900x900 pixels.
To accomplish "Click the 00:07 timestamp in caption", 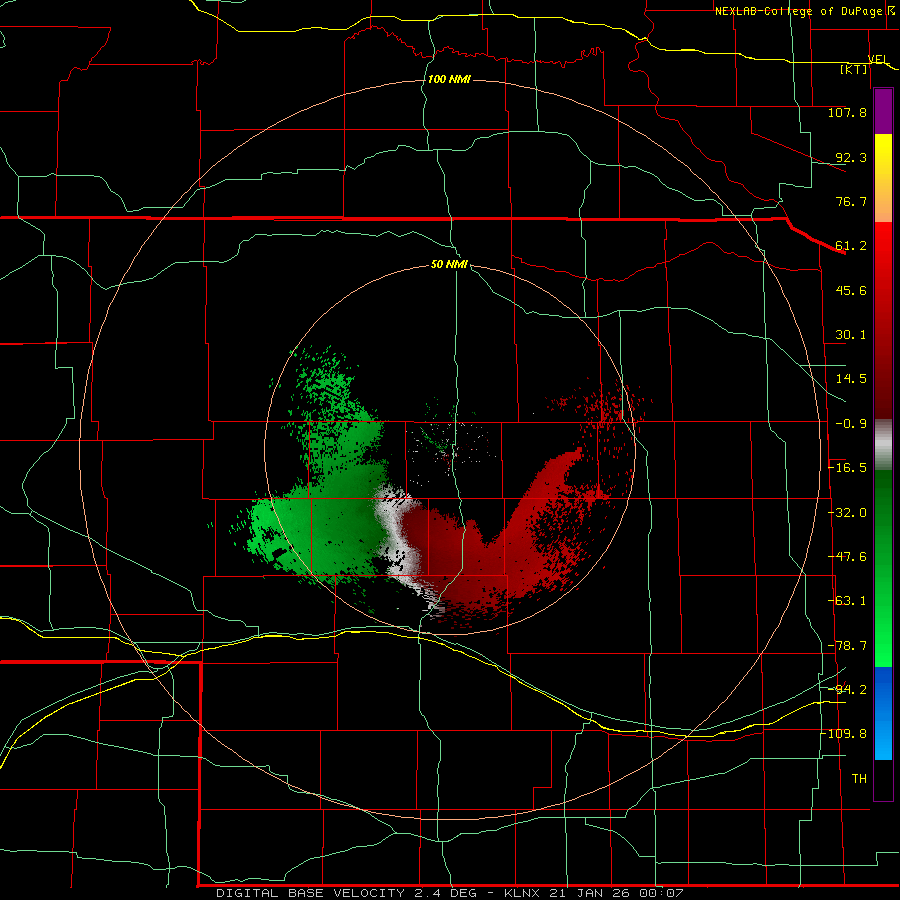I will click(x=662, y=893).
